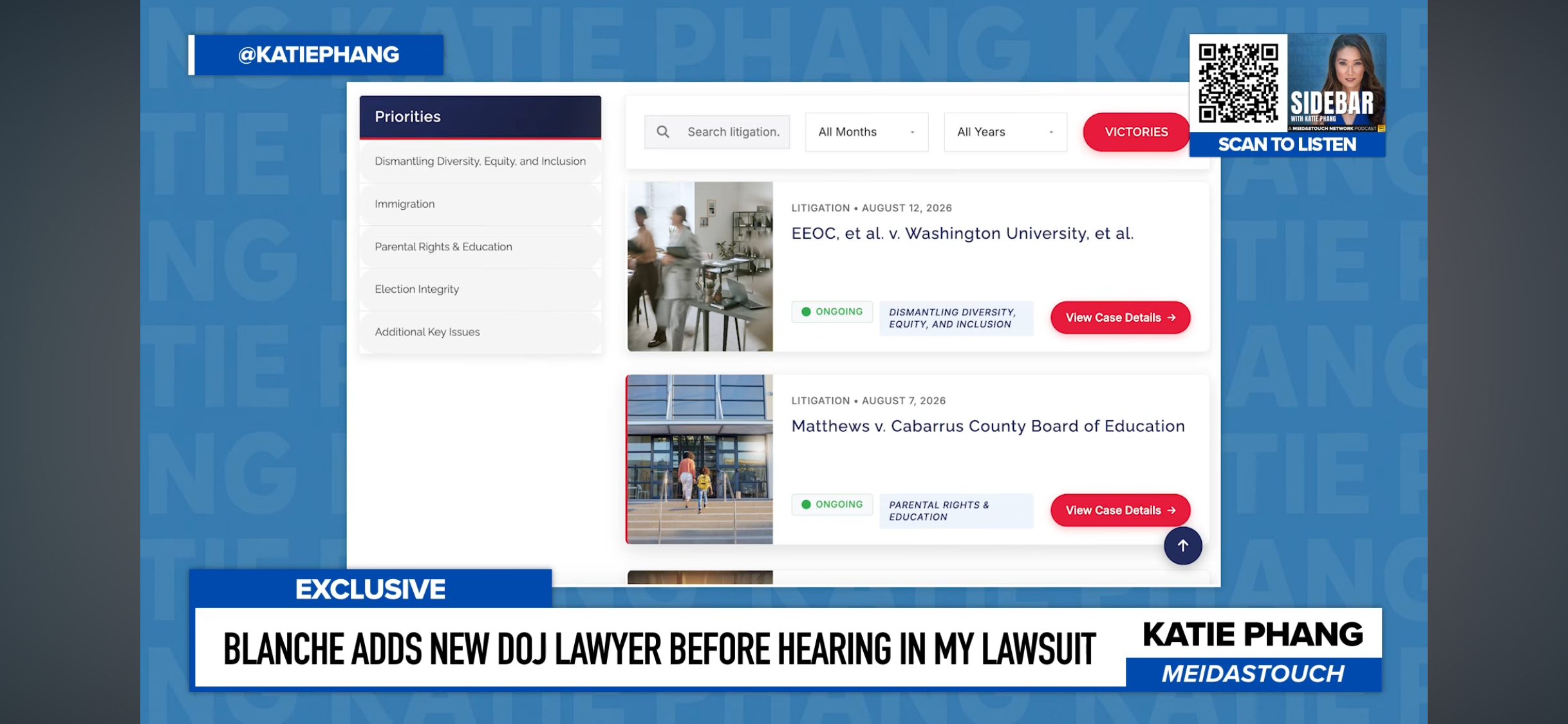The height and width of the screenshot is (724, 1568).
Task: Open the All Months dropdown
Action: click(866, 132)
